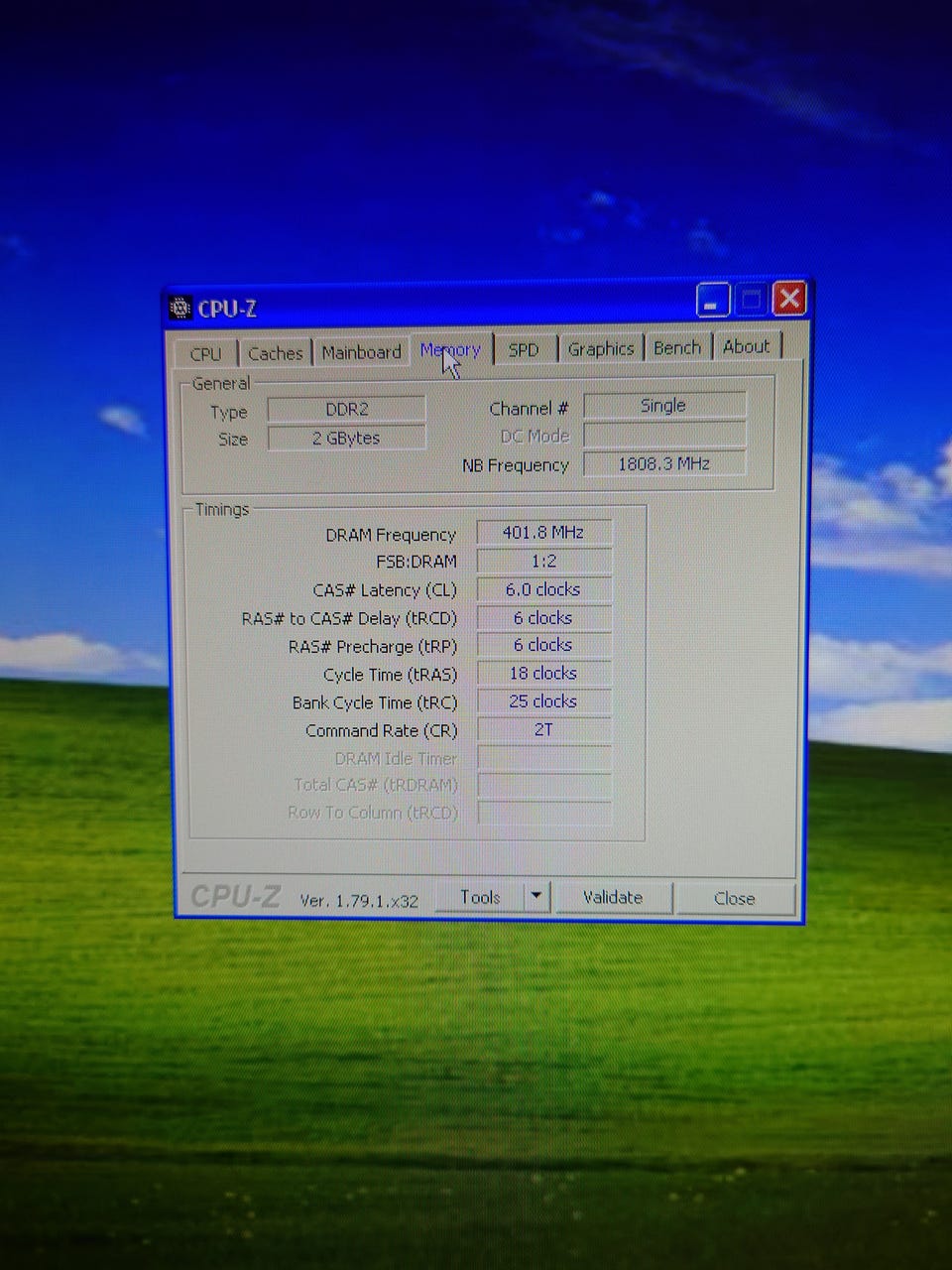952x1270 pixels.
Task: Click the Validate button
Action: (x=613, y=897)
